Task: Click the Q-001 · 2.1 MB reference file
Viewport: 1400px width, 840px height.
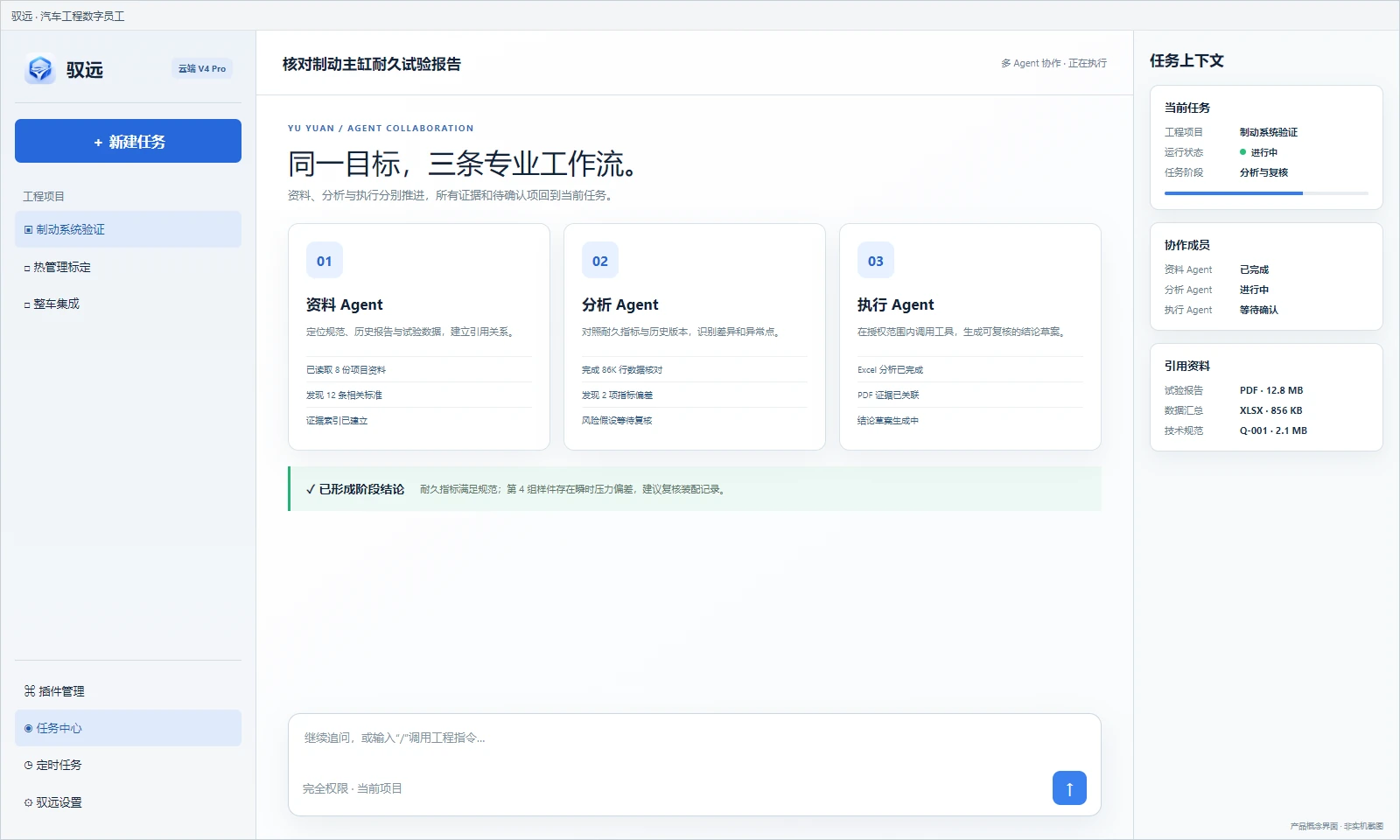Action: [1273, 430]
